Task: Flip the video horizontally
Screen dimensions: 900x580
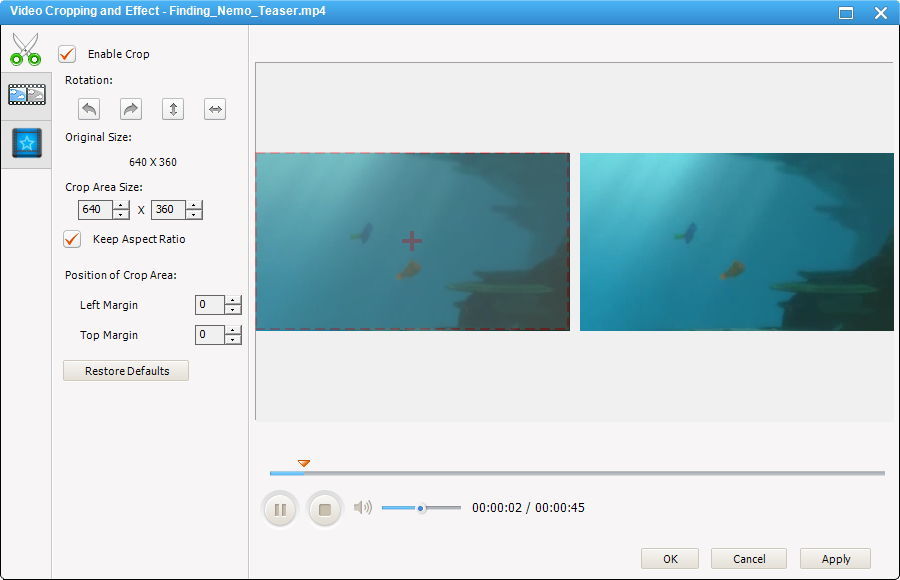Action: pyautogui.click(x=214, y=109)
